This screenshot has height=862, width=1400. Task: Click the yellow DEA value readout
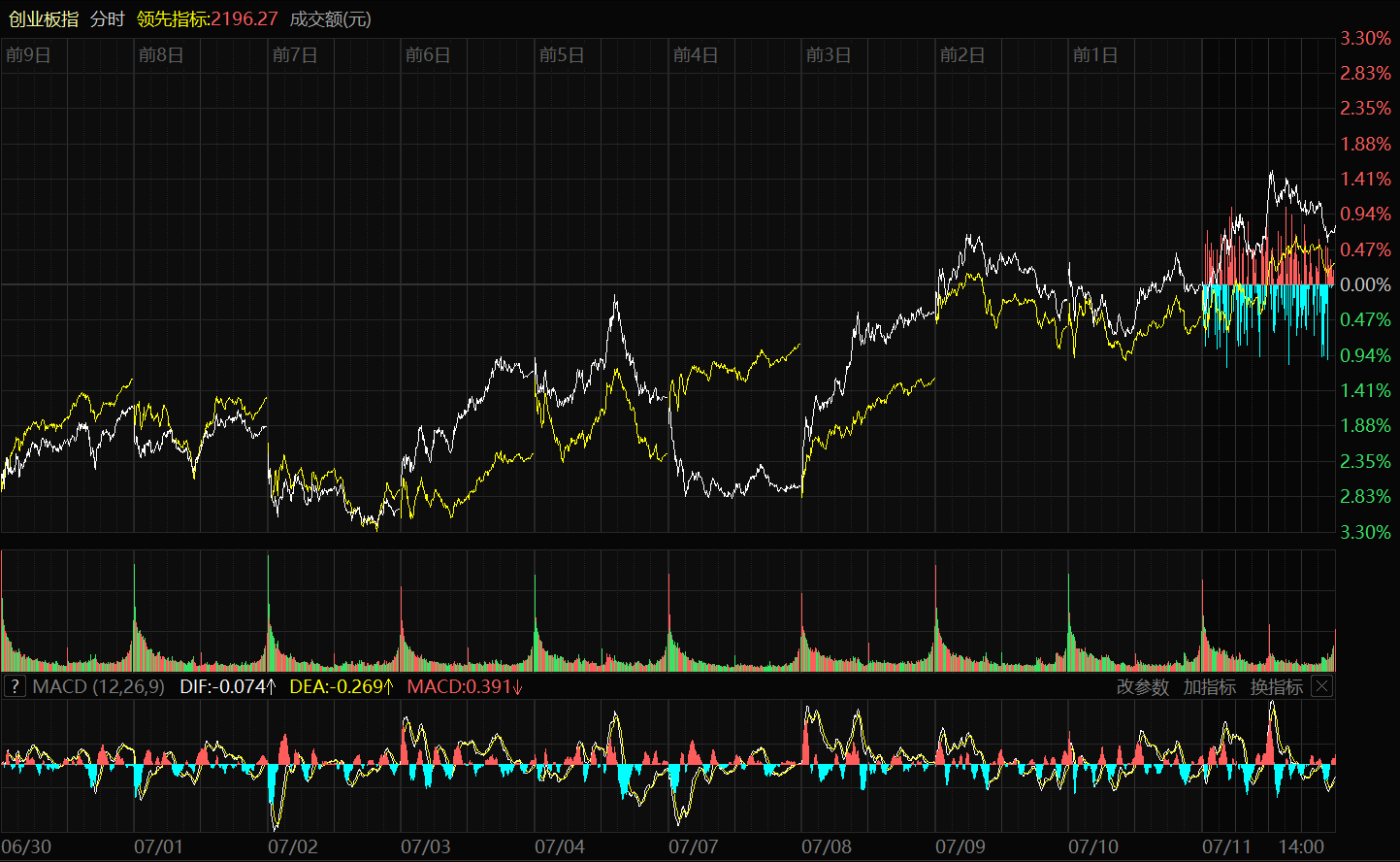pyautogui.click(x=342, y=687)
